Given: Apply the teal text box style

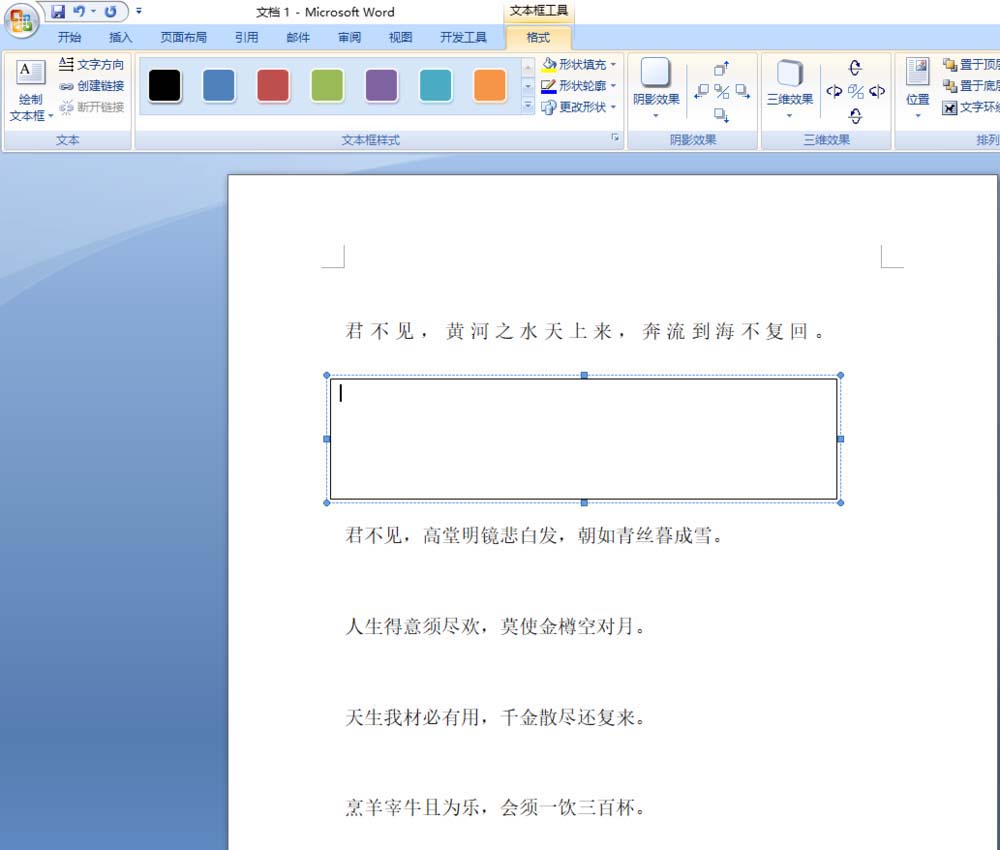Looking at the screenshot, I should click(436, 85).
